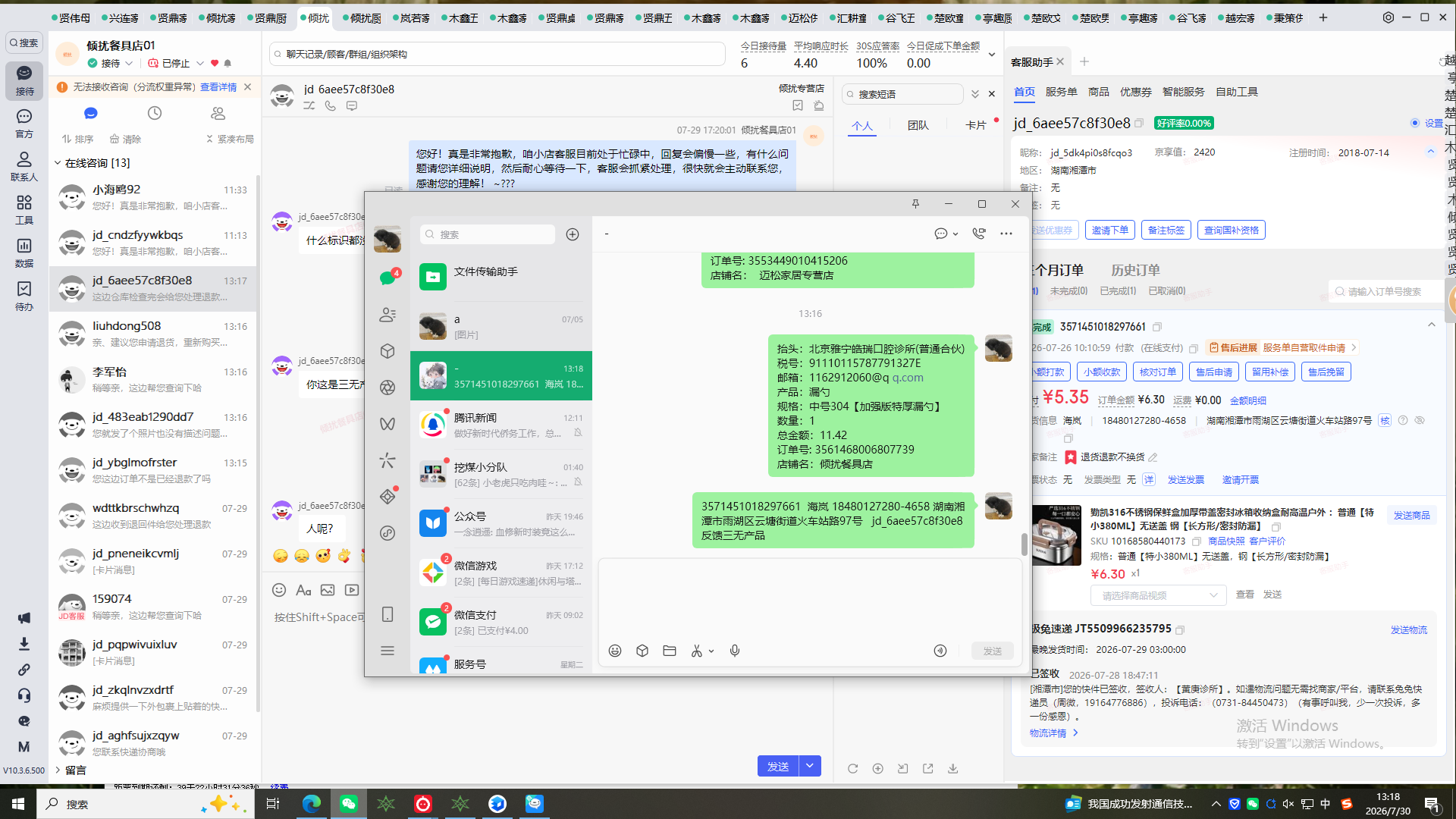The width and height of the screenshot is (1456, 819).
Task: Click the phone icon in JD chat header
Action: [x=331, y=106]
